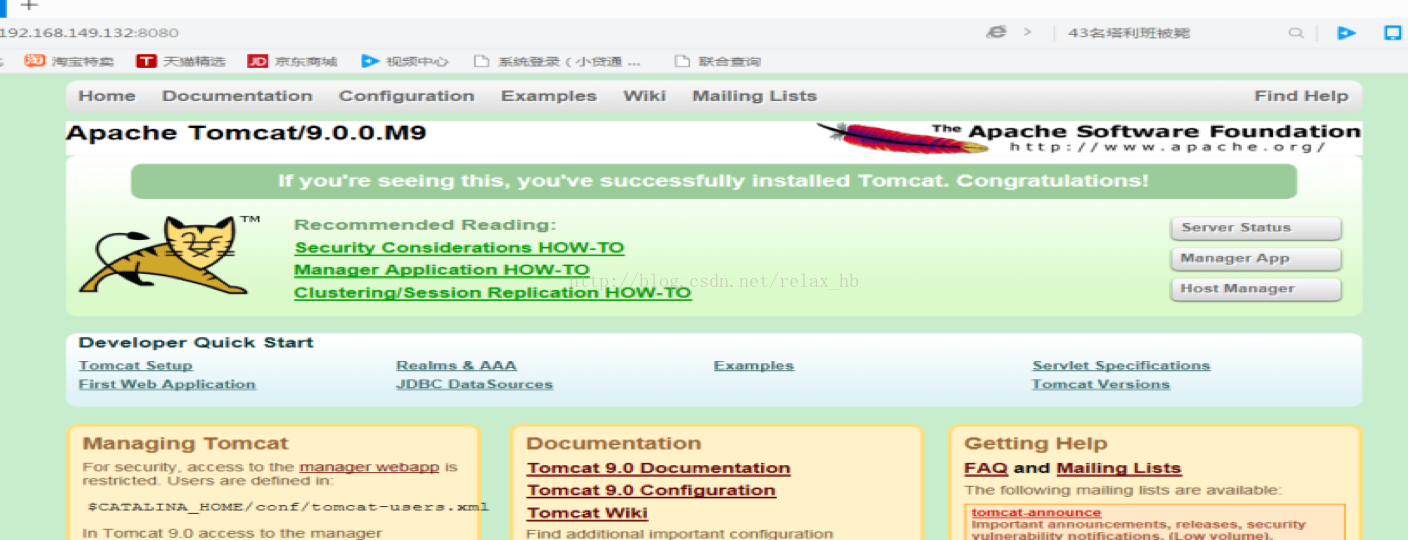Image resolution: width=1408 pixels, height=540 pixels.
Task: Click the Server Status button
Action: coord(1256,228)
